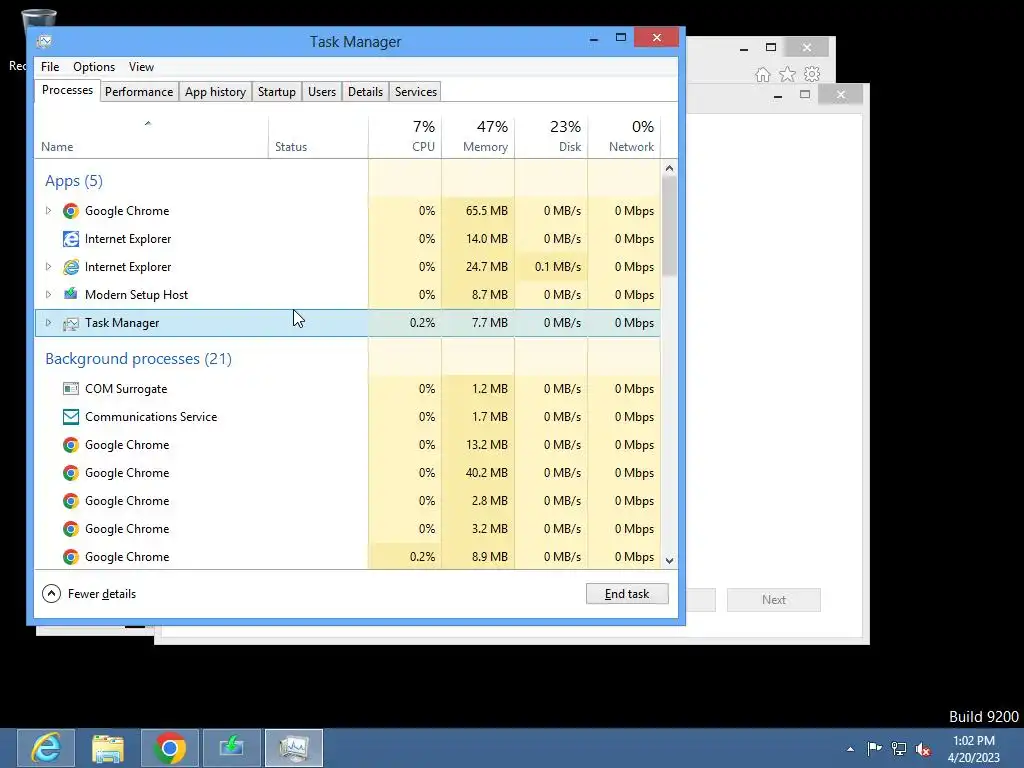Click the Task Manager title bar icon

pos(44,41)
